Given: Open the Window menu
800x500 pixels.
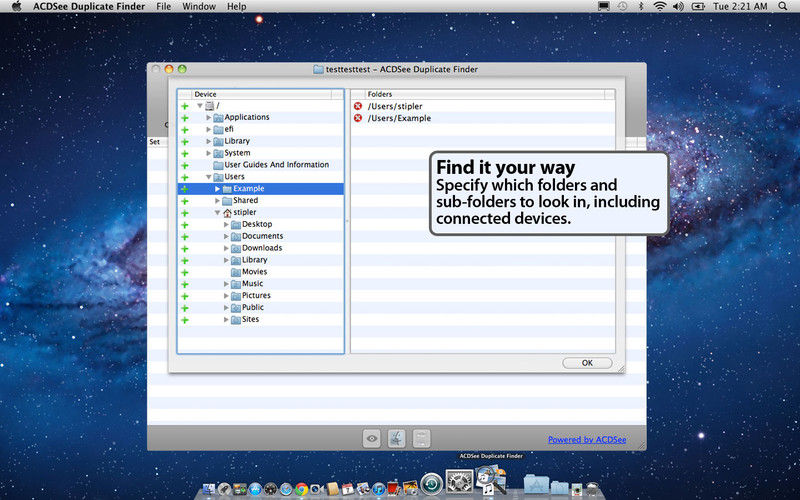Looking at the screenshot, I should click(199, 7).
